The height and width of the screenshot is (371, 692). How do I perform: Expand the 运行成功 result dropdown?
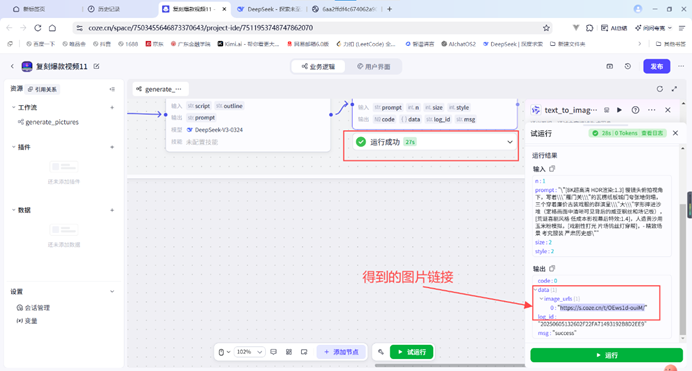pyautogui.click(x=510, y=142)
